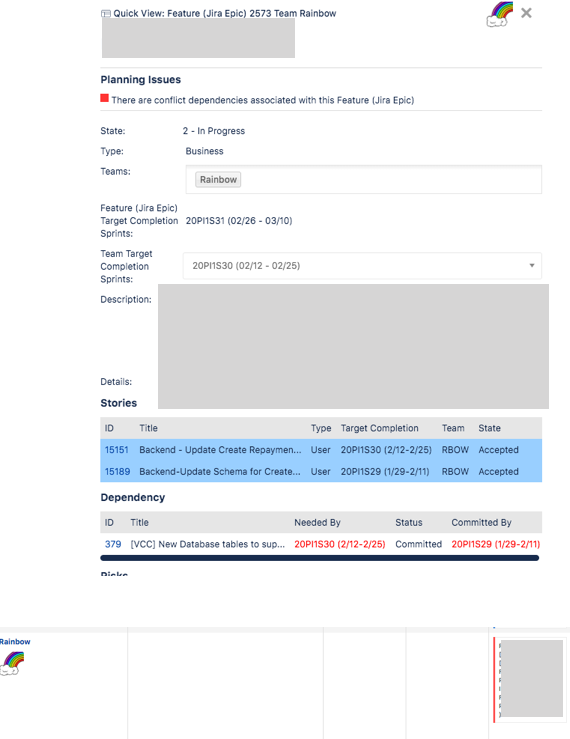Click the Rainbow team link in background board
This screenshot has width=570, height=739.
coord(15,642)
